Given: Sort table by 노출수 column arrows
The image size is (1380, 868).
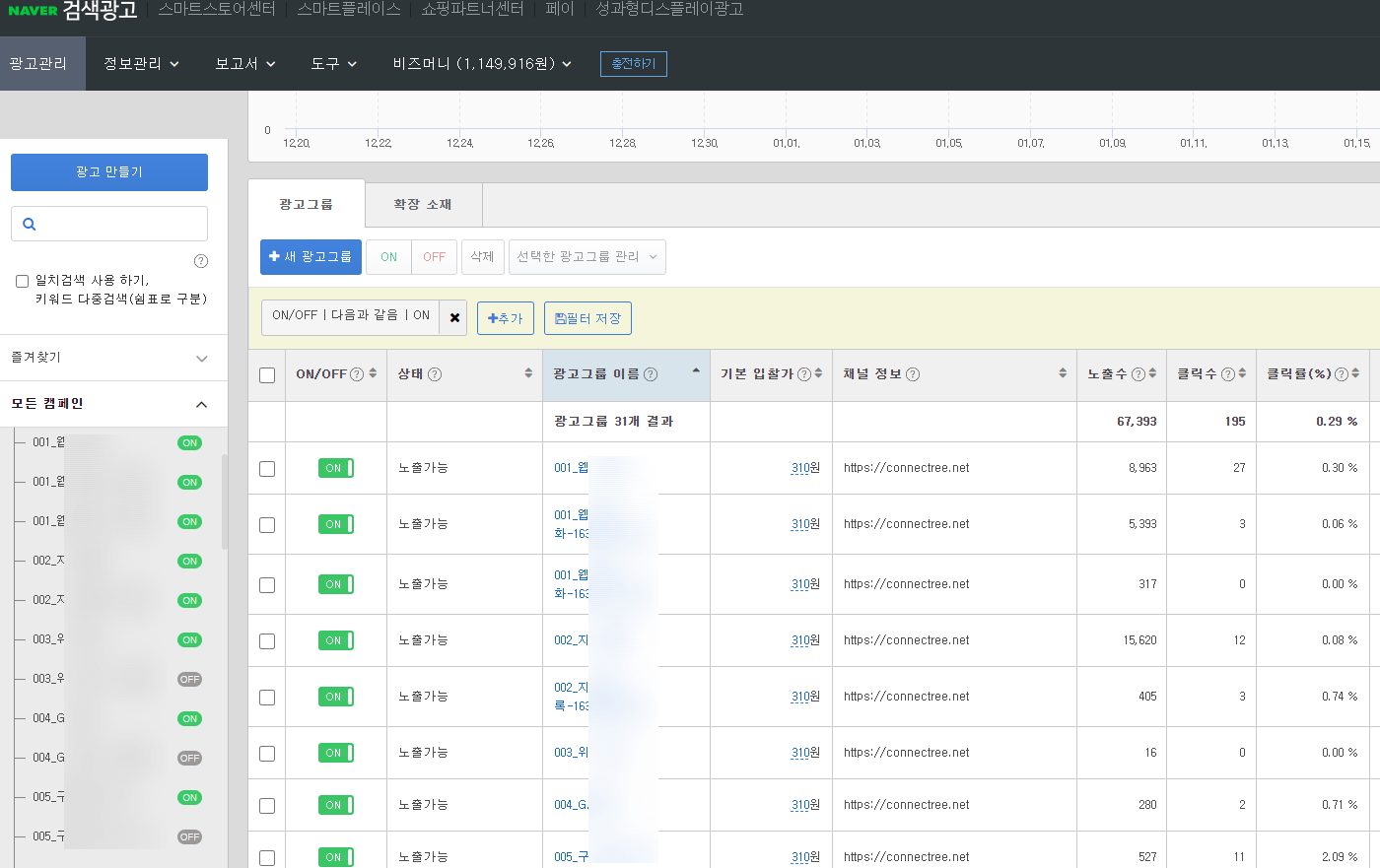Looking at the screenshot, I should click(1152, 373).
